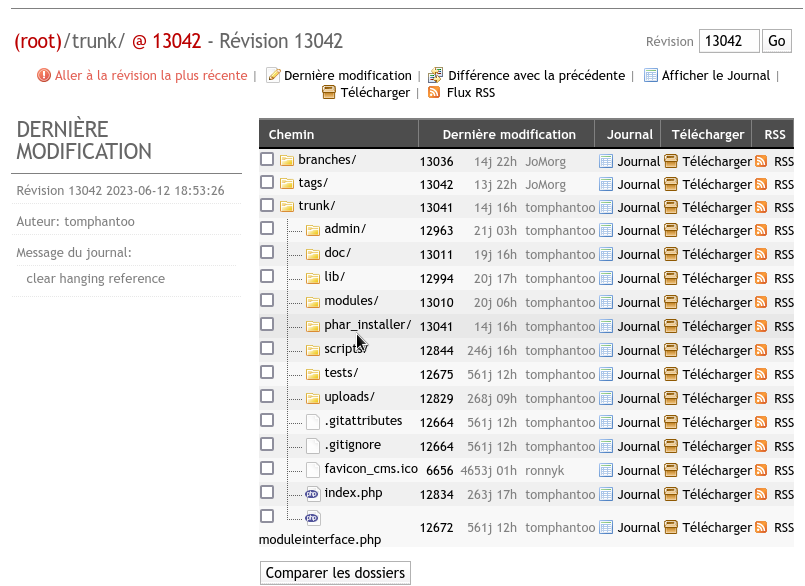Click the index.php PHP file icon
The width and height of the screenshot is (805, 586).
coord(312,494)
